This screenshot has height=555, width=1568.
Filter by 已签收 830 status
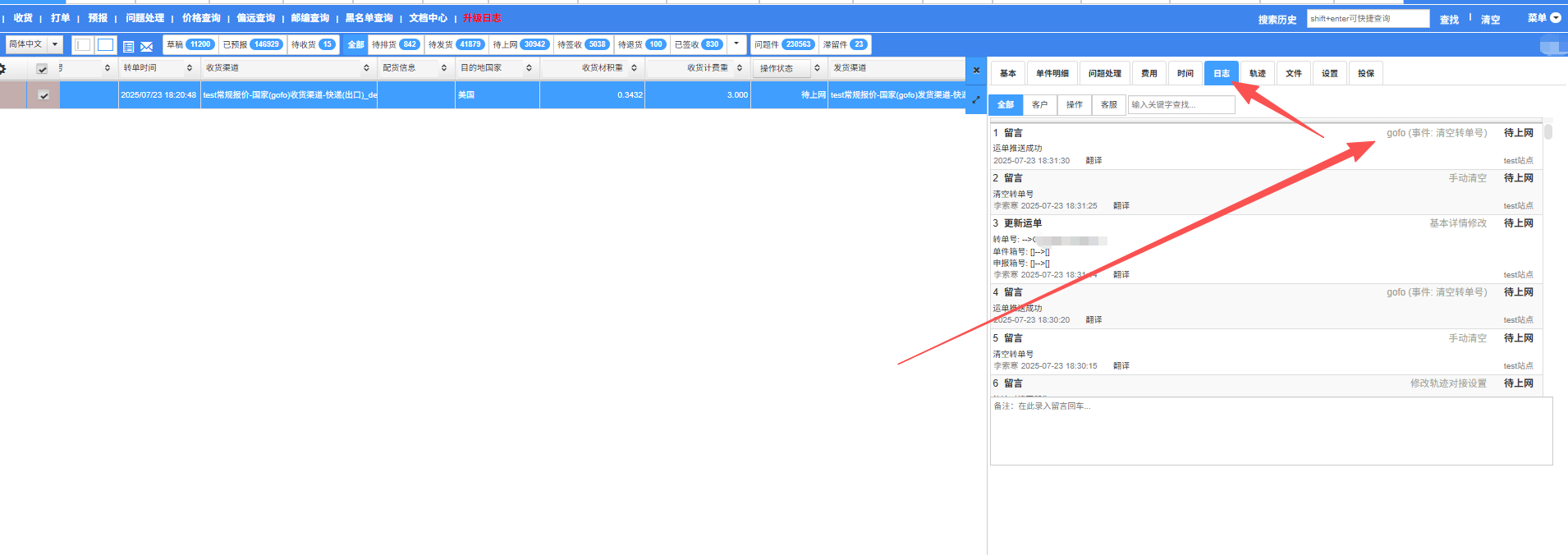point(699,44)
